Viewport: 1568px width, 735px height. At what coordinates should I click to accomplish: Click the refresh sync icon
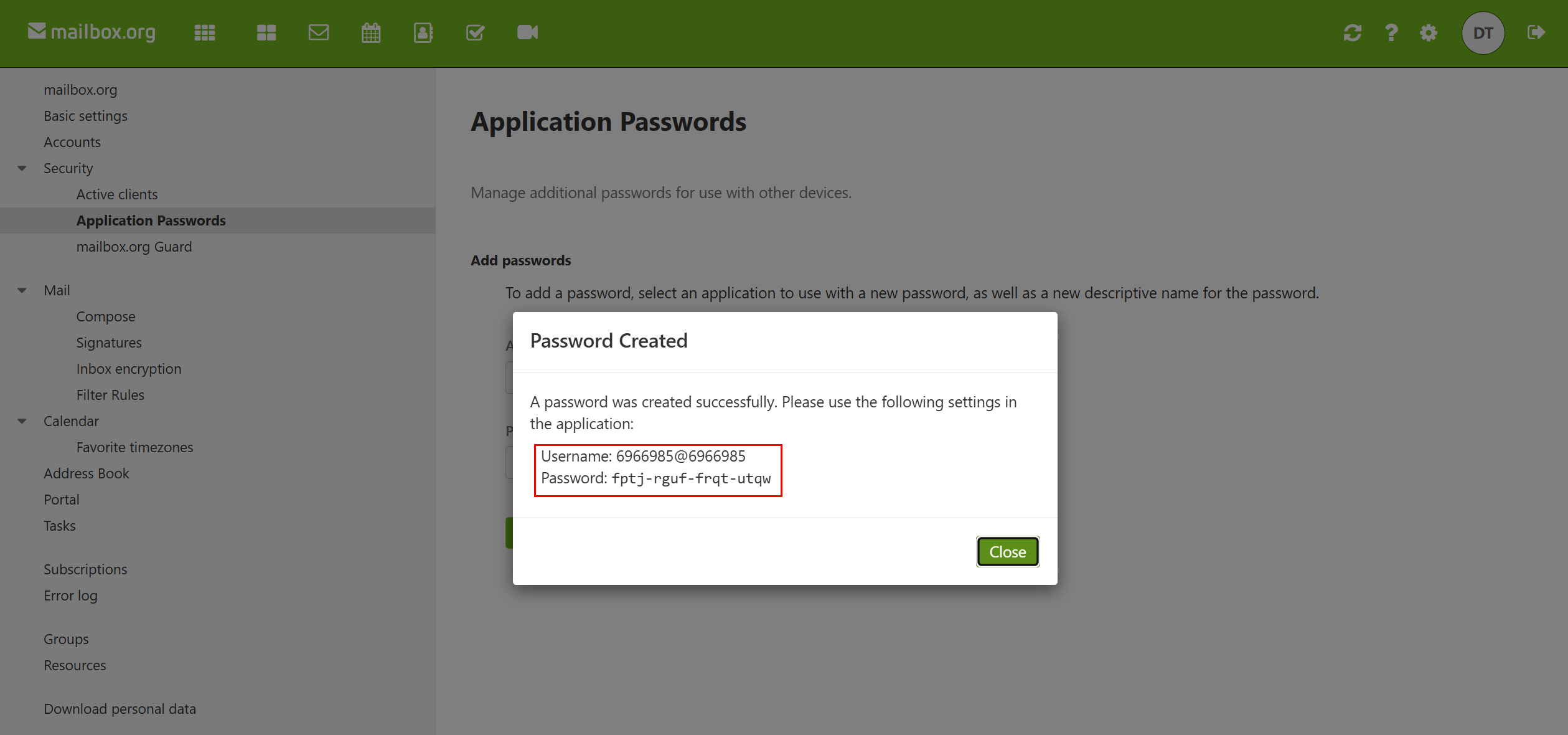pos(1353,33)
